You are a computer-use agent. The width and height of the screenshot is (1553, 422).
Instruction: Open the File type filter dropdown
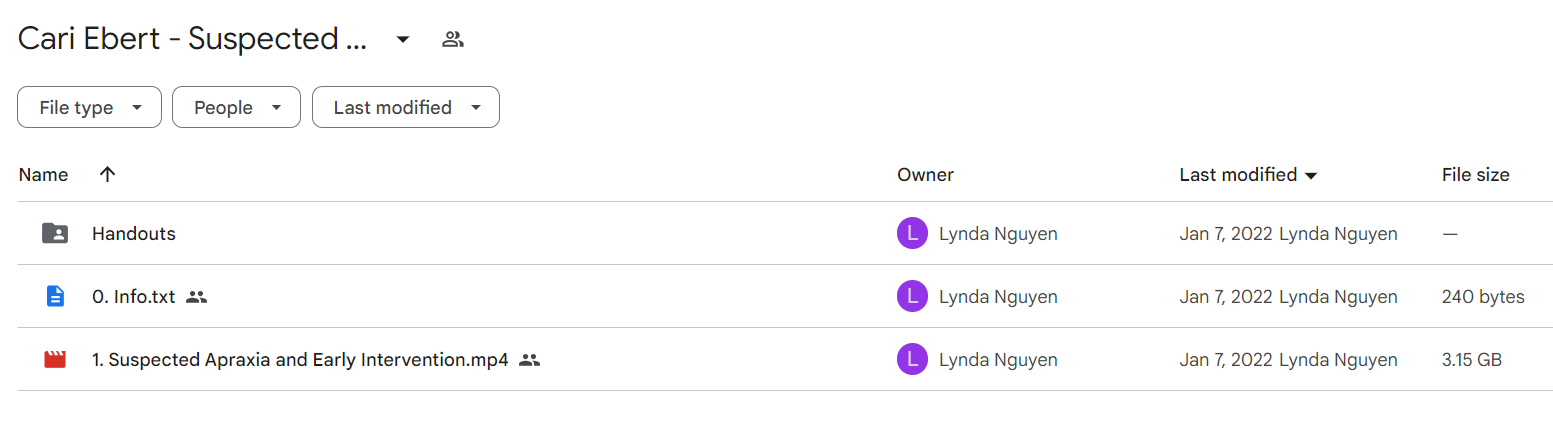89,107
